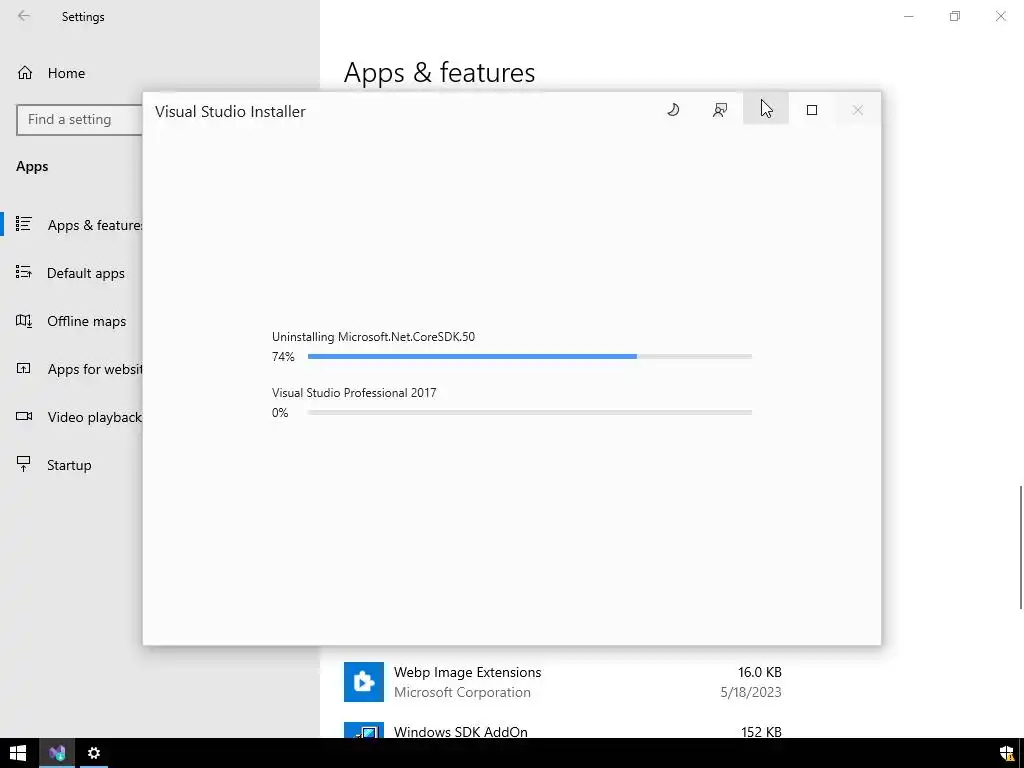The width and height of the screenshot is (1024, 768).
Task: Click the 16.0 KB size value
Action: click(x=760, y=672)
